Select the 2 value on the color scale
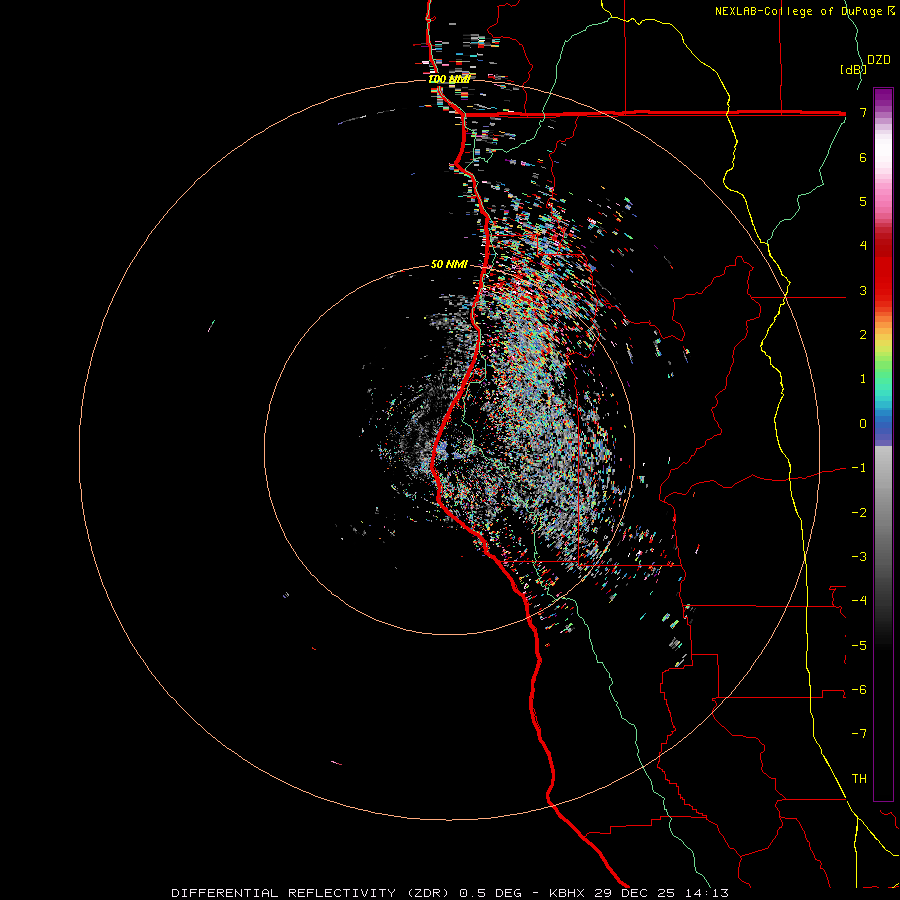The height and width of the screenshot is (900, 900). click(x=863, y=335)
